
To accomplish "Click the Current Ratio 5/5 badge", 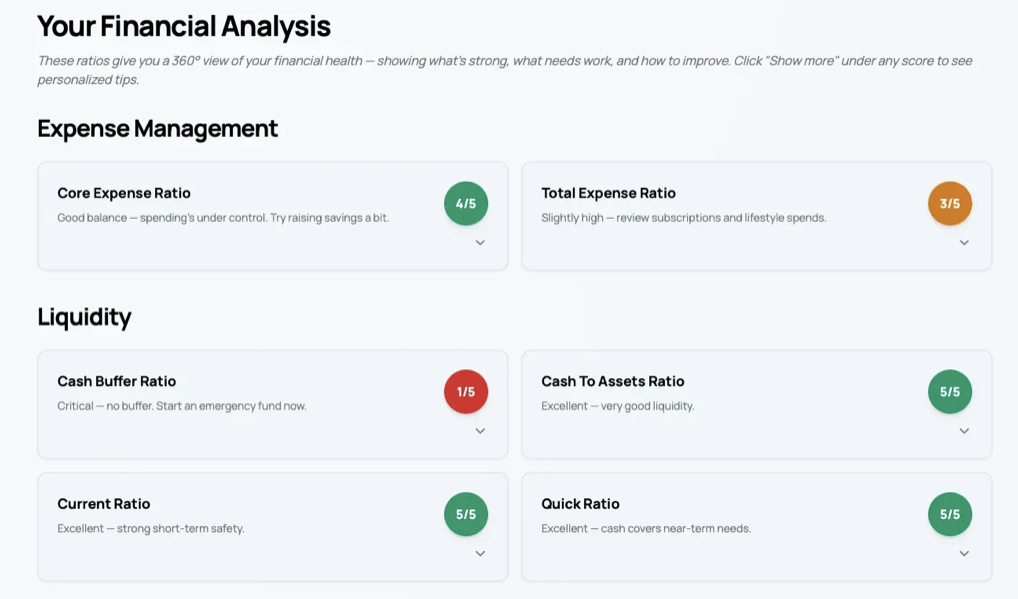I will (x=466, y=515).
